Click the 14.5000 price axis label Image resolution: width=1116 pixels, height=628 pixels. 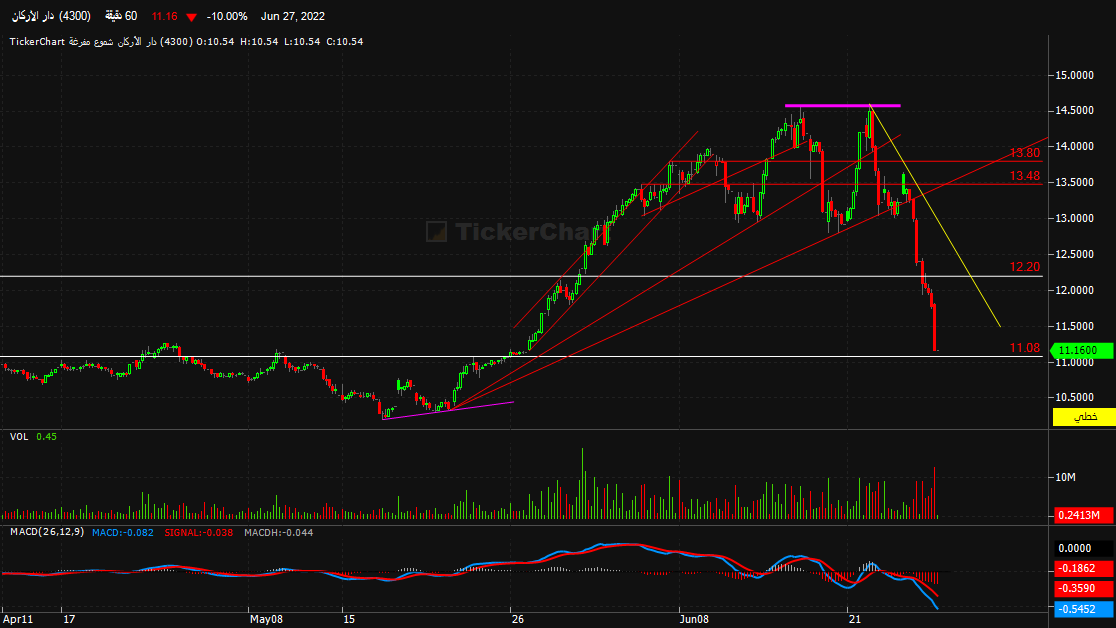pyautogui.click(x=1075, y=110)
